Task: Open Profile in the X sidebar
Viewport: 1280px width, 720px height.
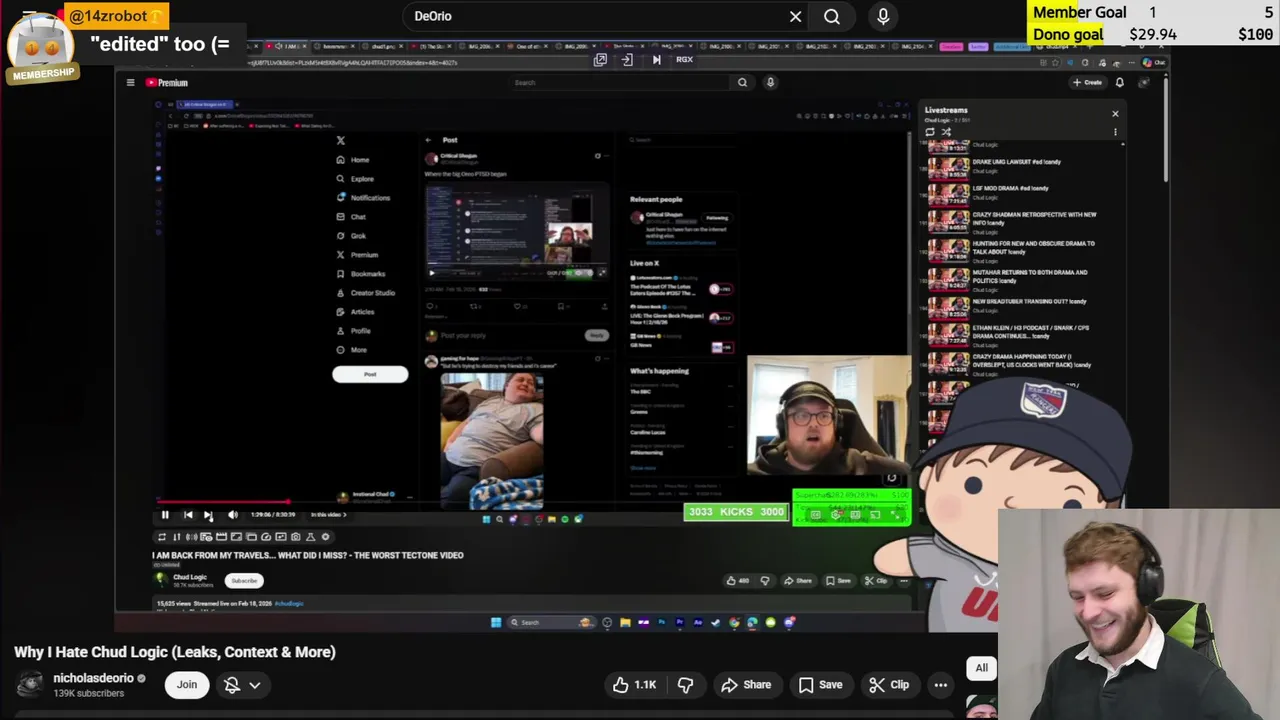Action: pos(353,331)
